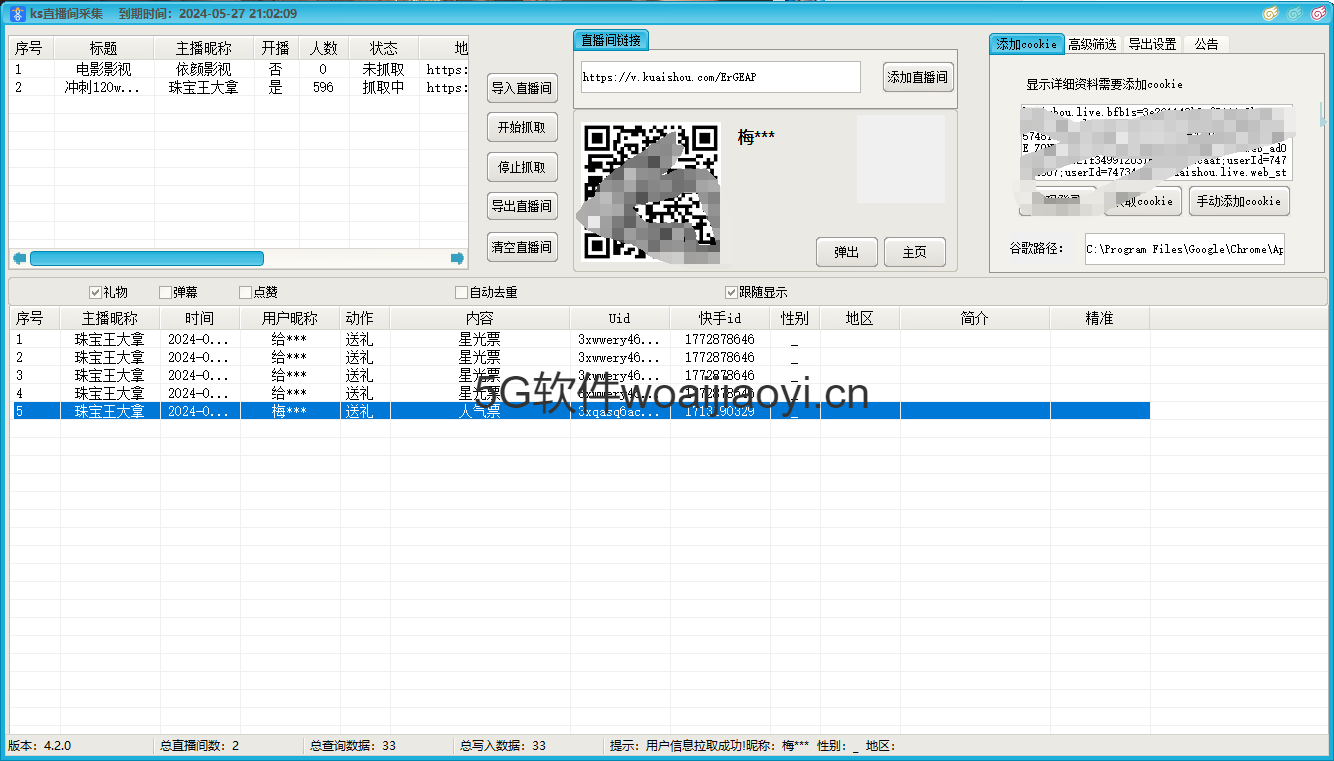Click the 添加直播间 button
1334x761 pixels.
[918, 77]
